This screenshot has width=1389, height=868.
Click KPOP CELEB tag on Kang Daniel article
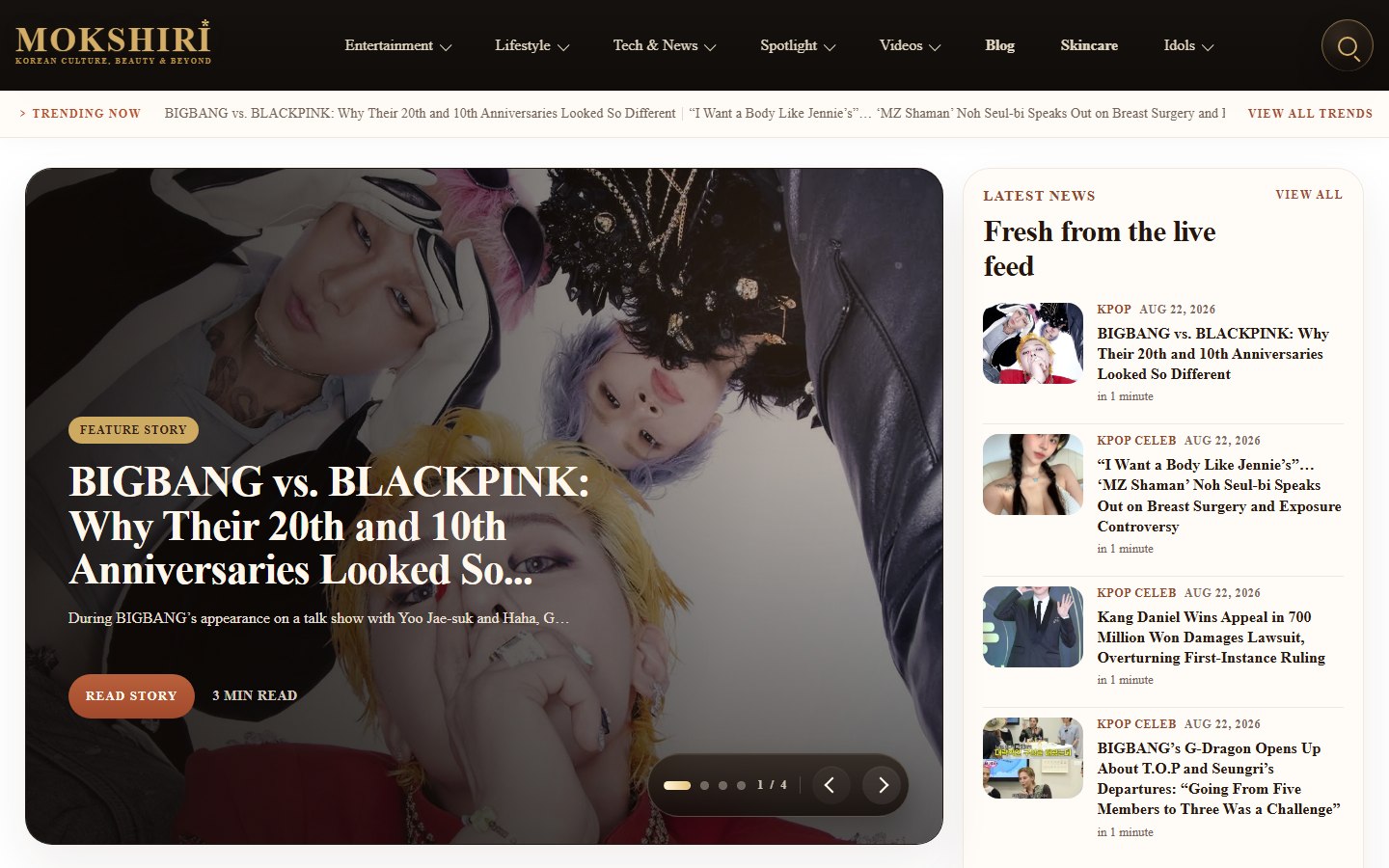click(x=1136, y=593)
